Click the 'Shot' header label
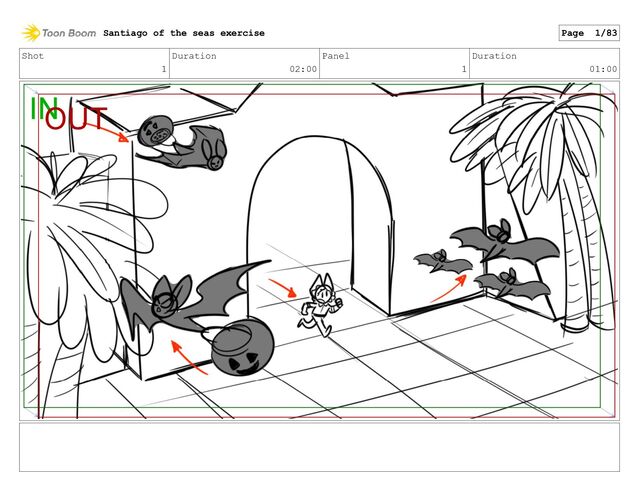The width and height of the screenshot is (640, 495). (x=33, y=56)
